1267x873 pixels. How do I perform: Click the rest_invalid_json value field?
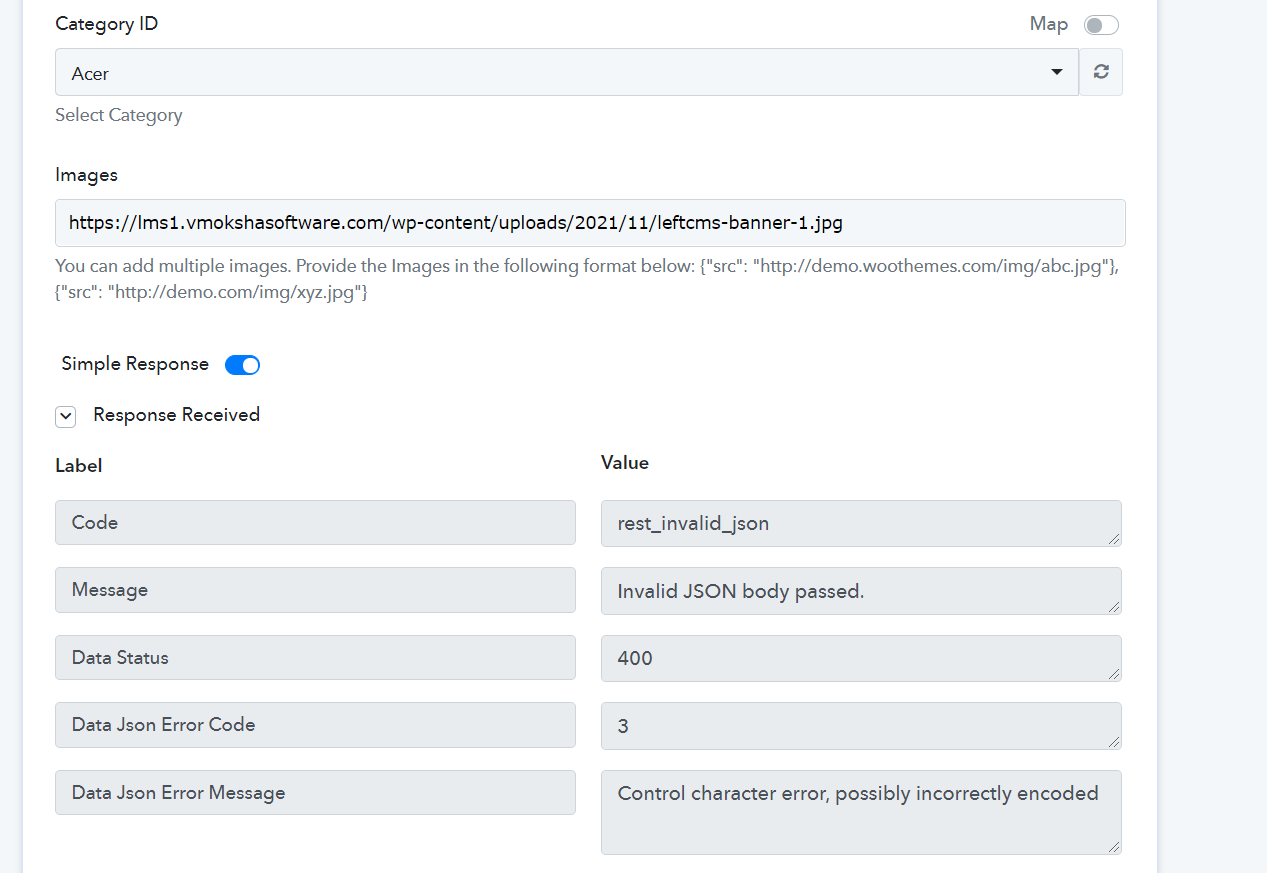861,523
